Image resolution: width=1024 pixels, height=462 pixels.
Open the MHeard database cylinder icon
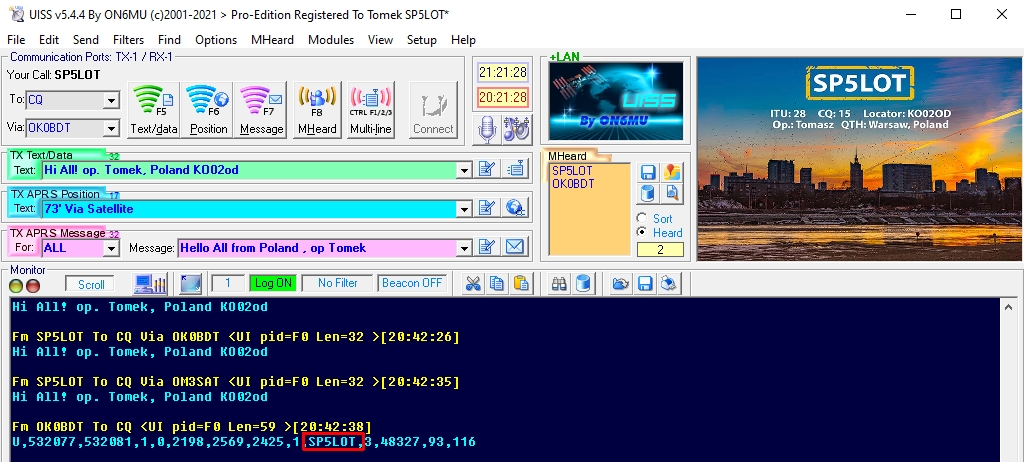point(648,193)
